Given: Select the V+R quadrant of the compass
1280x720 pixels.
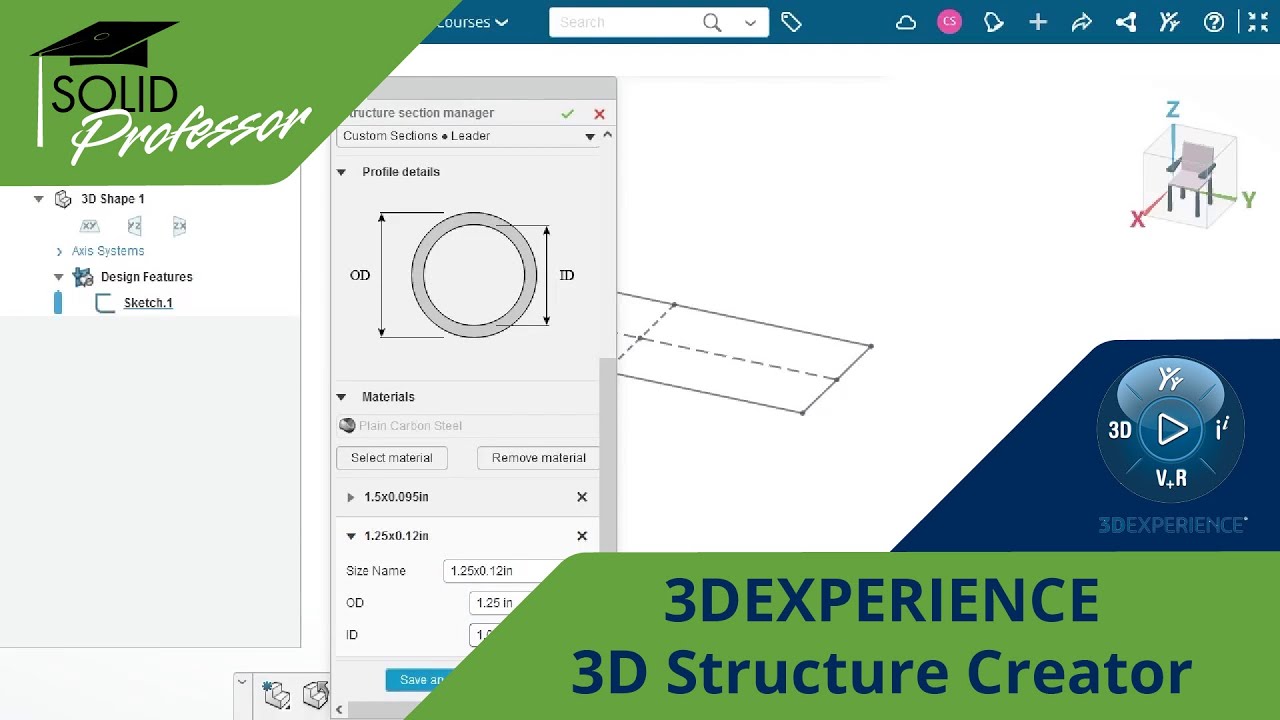Looking at the screenshot, I should point(1171,479).
